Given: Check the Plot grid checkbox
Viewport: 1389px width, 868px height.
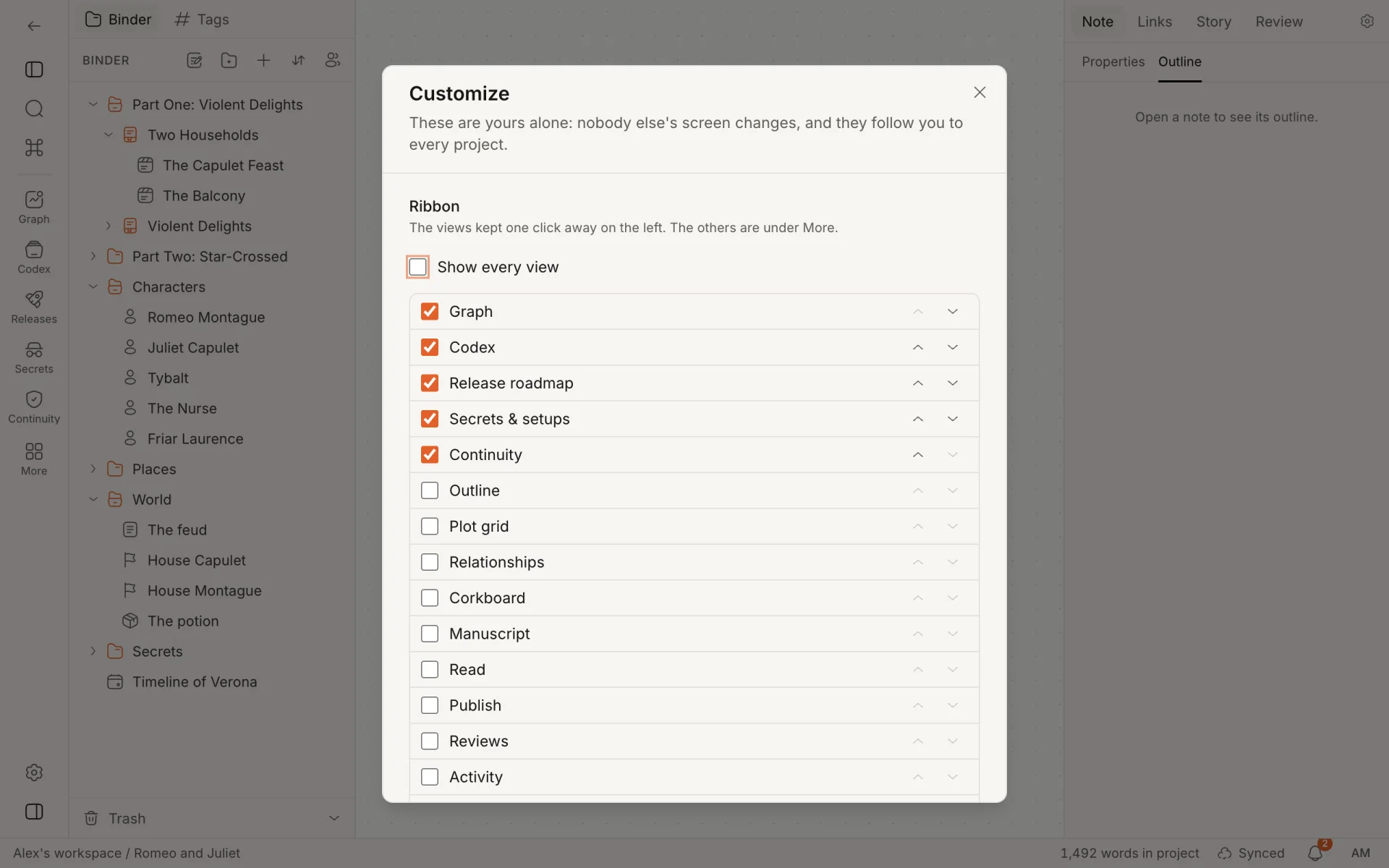Looking at the screenshot, I should pos(430,526).
